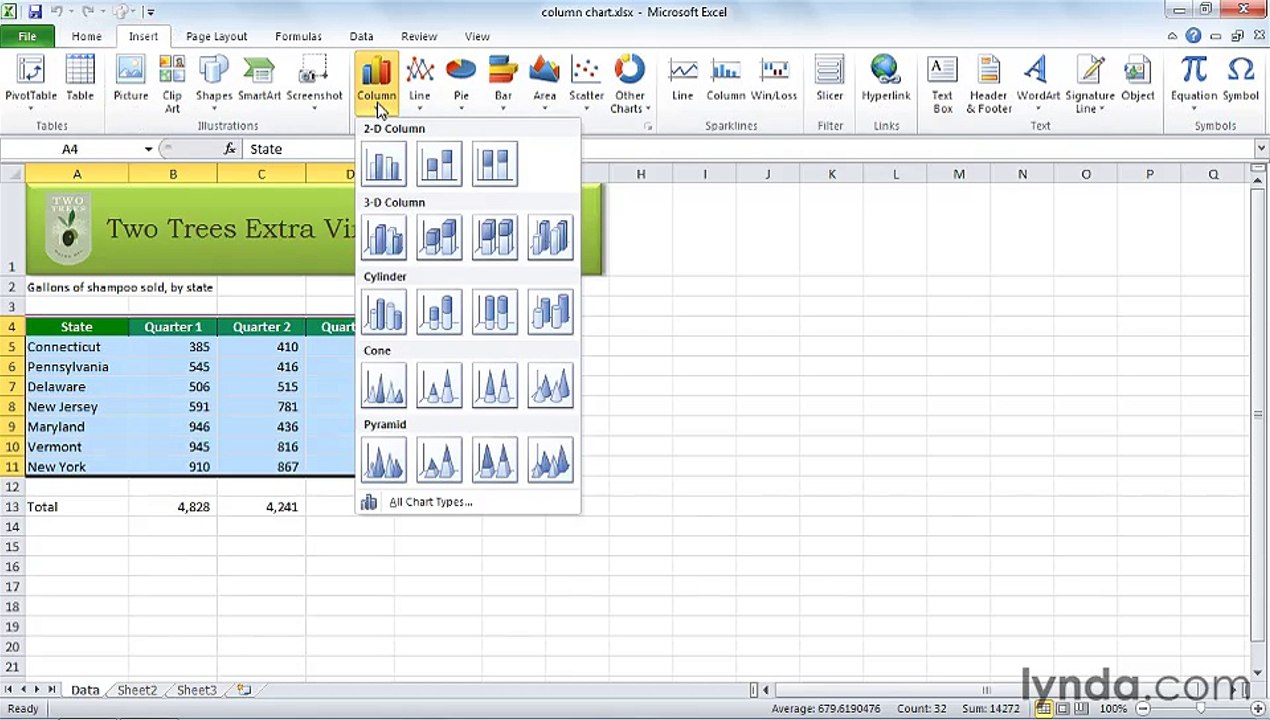Switch to the Page Layout tab
The image size is (1270, 720).
pos(216,36)
